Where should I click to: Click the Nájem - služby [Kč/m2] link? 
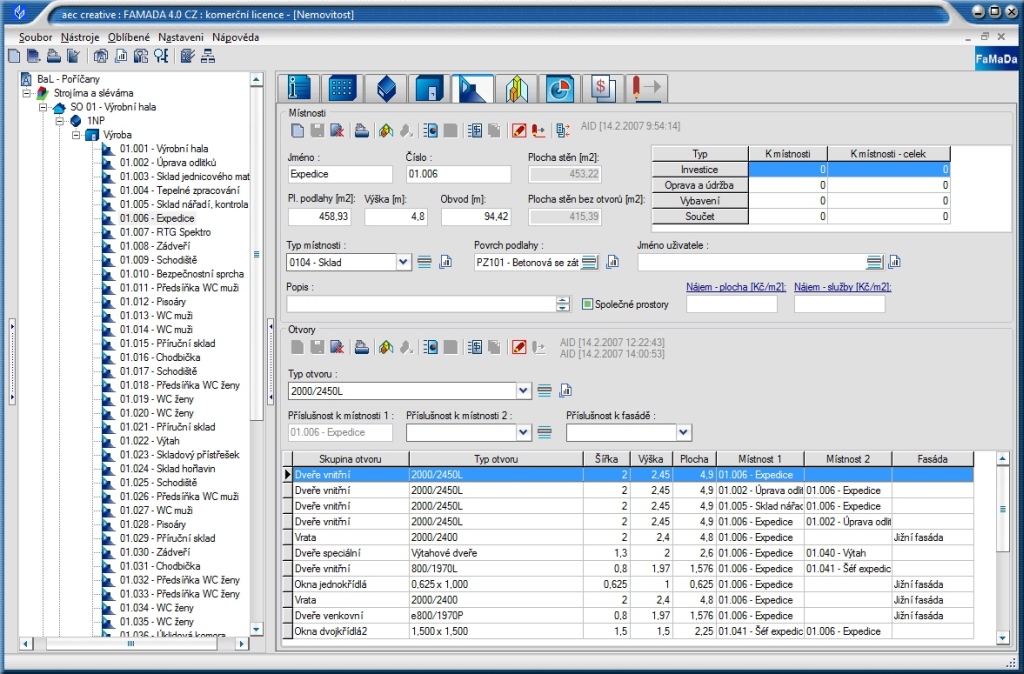coord(842,287)
